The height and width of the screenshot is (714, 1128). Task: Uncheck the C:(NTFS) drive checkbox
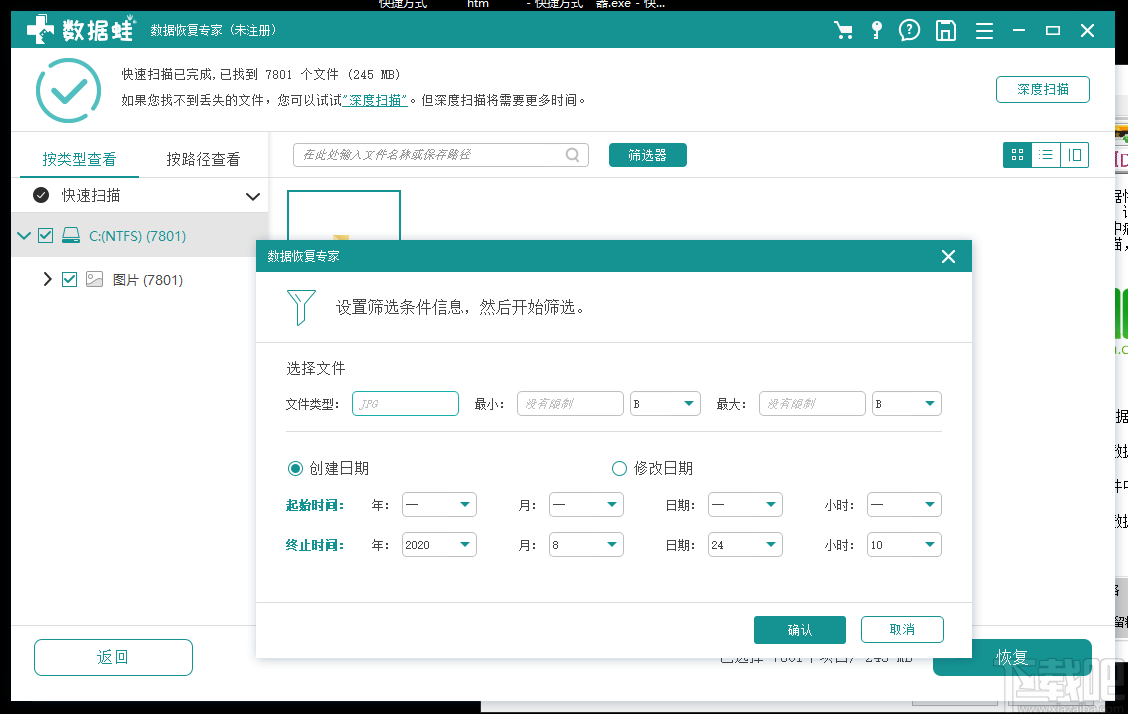point(45,236)
